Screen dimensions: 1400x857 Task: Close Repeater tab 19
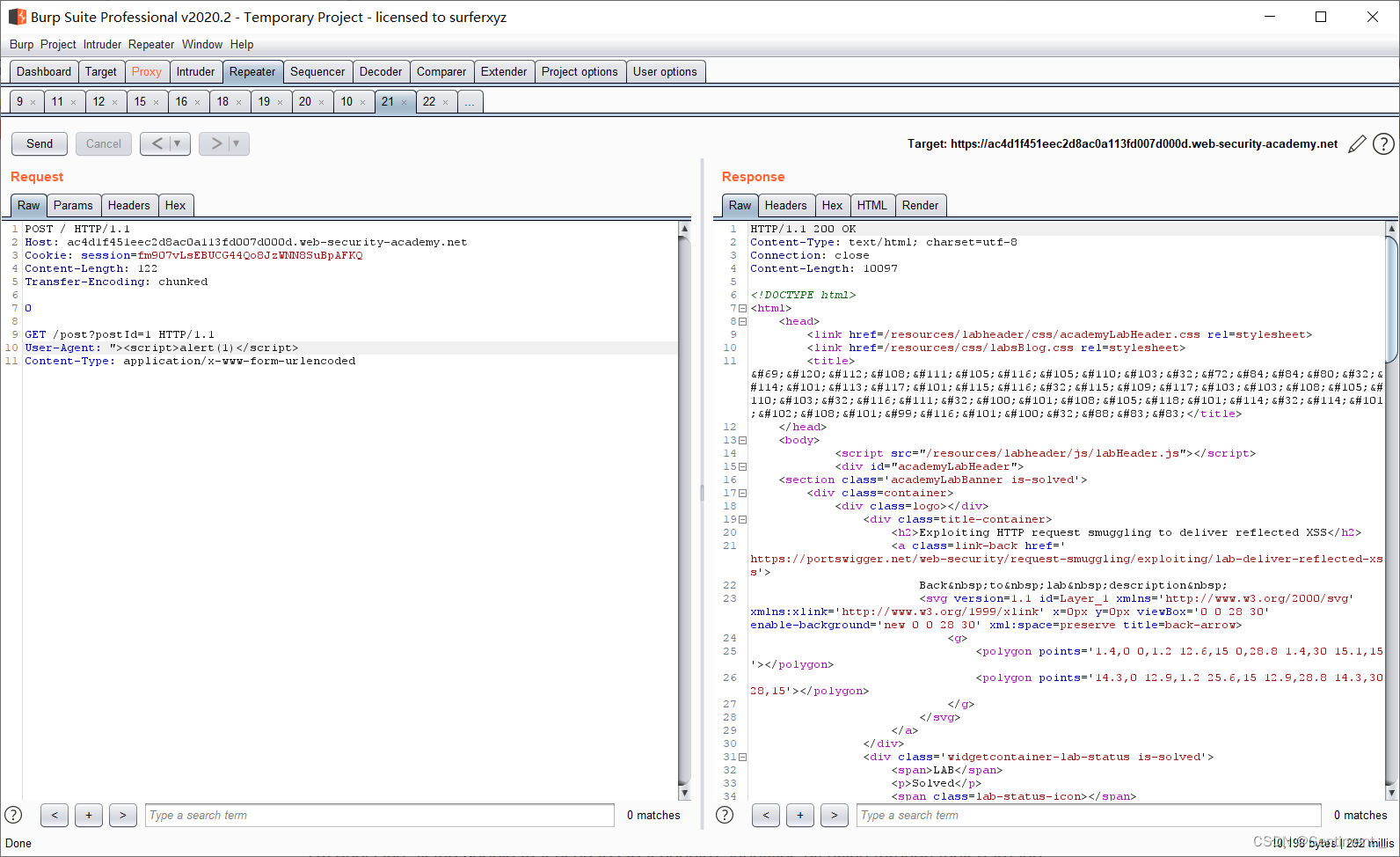pos(281,102)
